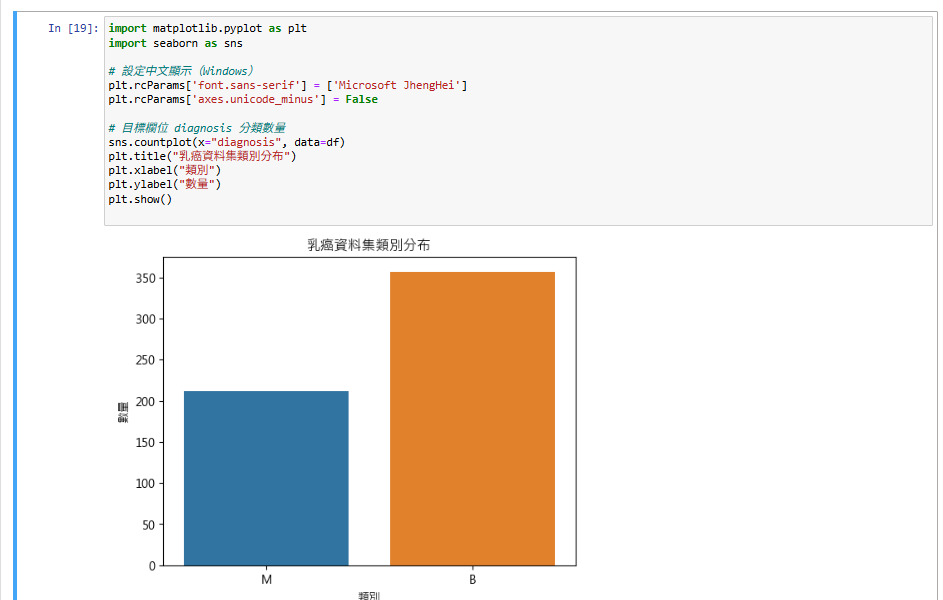Click the font.sans-serif rcParams line

[x=287, y=85]
